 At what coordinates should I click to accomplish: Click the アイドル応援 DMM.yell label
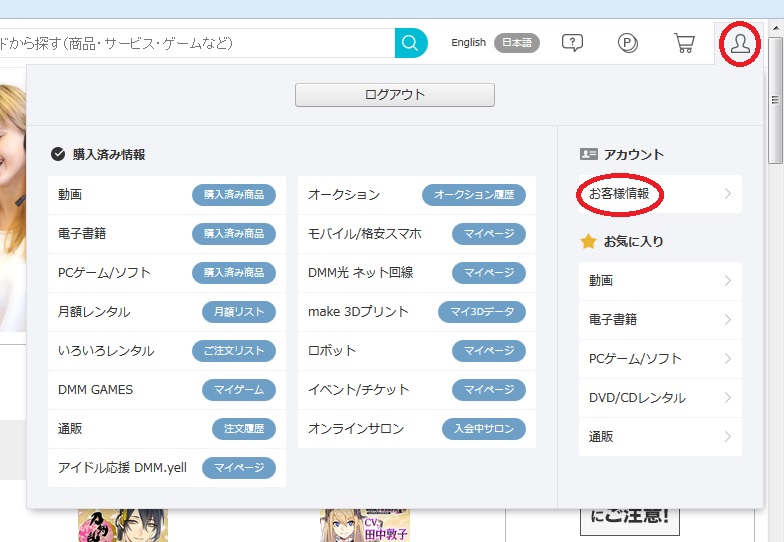(122, 468)
